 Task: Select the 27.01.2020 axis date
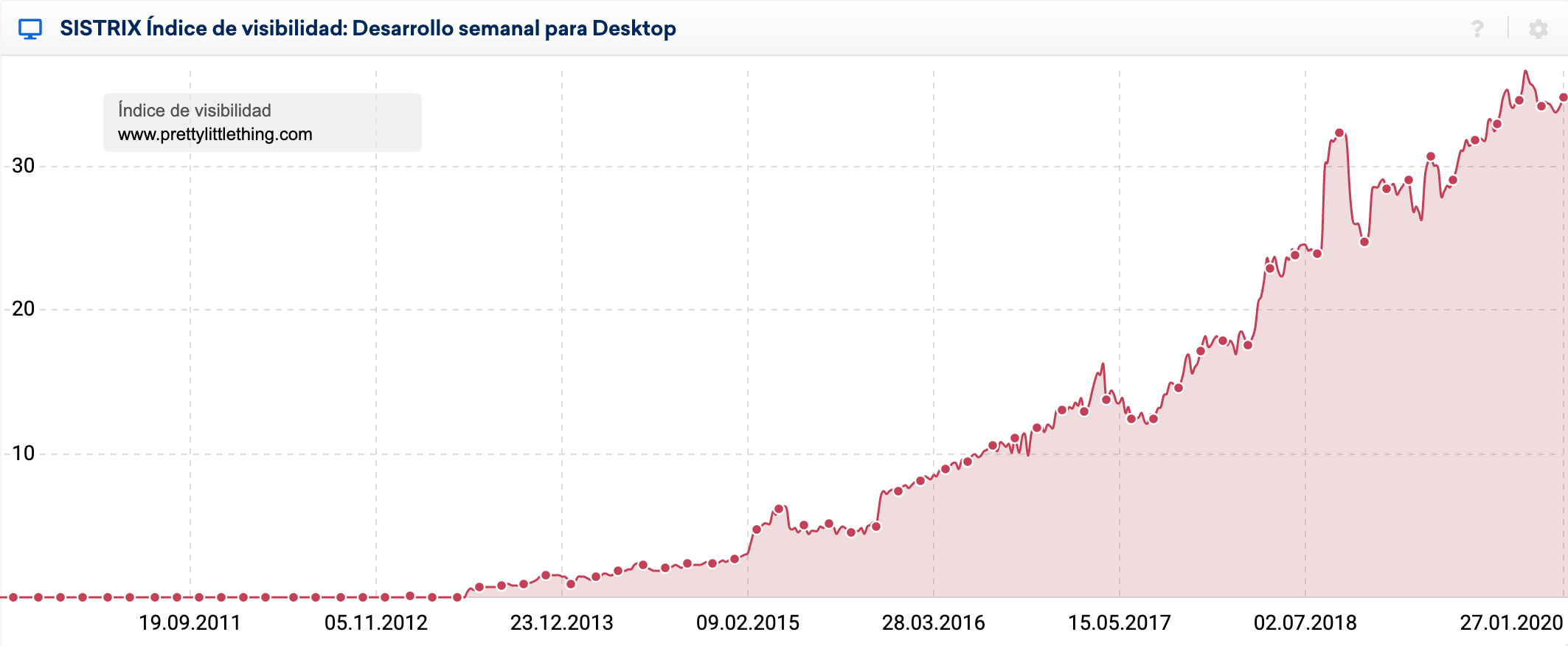(x=1511, y=623)
